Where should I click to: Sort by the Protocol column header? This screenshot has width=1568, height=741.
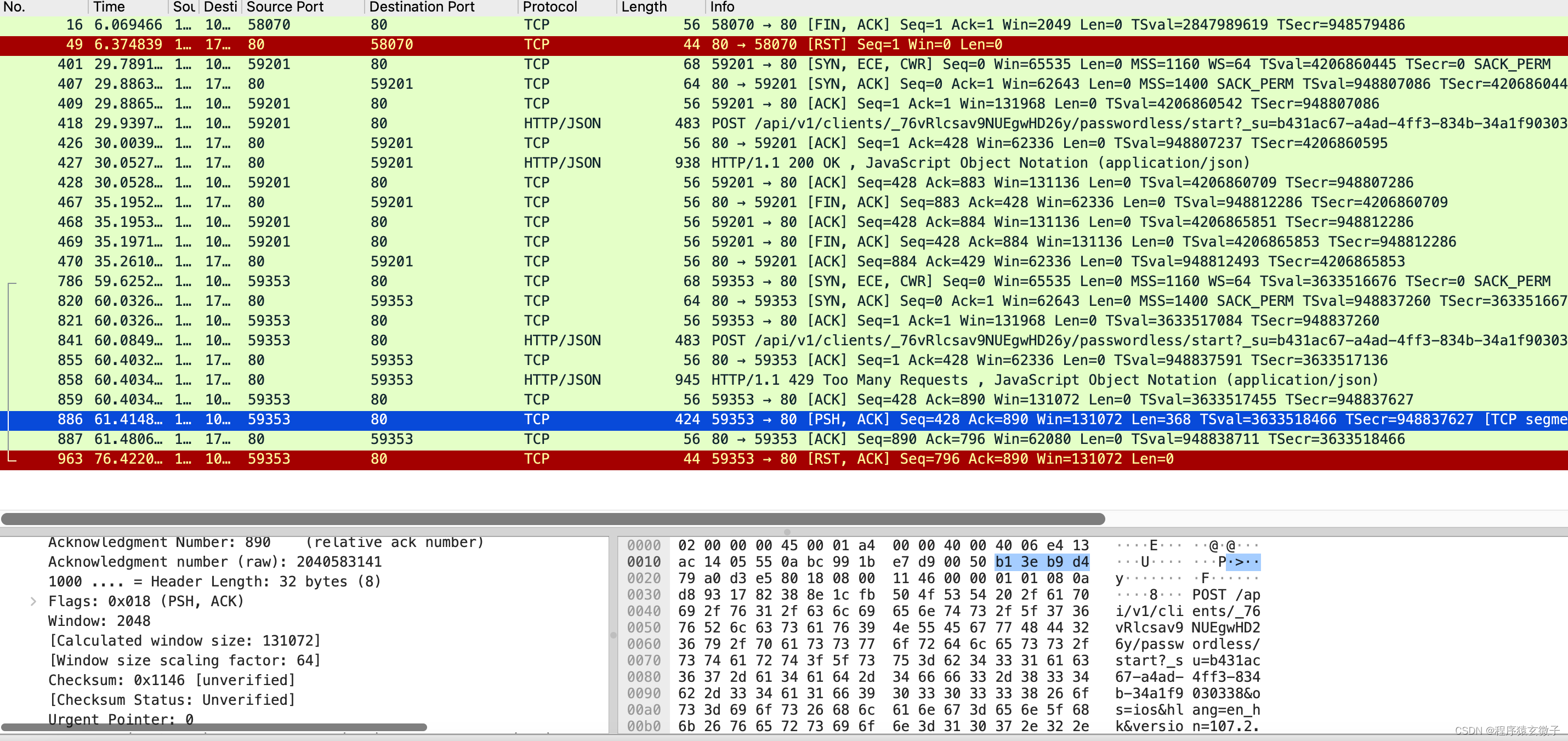coord(567,7)
